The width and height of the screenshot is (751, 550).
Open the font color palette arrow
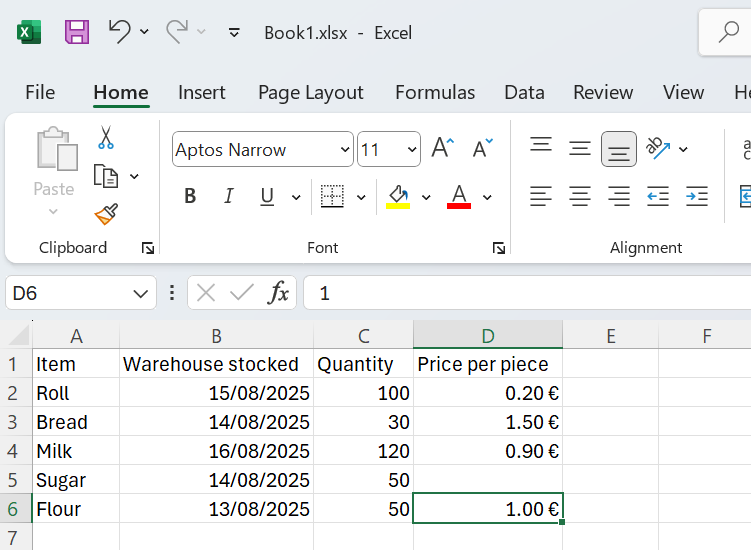click(x=487, y=197)
